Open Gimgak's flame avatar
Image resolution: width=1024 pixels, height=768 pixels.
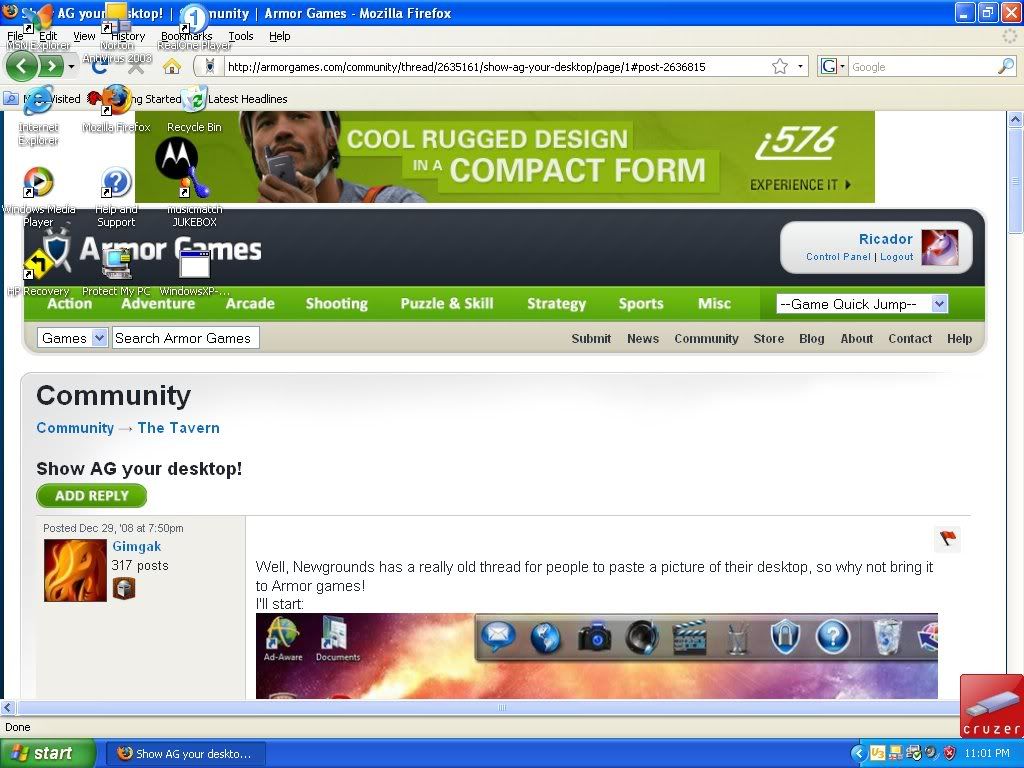(x=75, y=570)
